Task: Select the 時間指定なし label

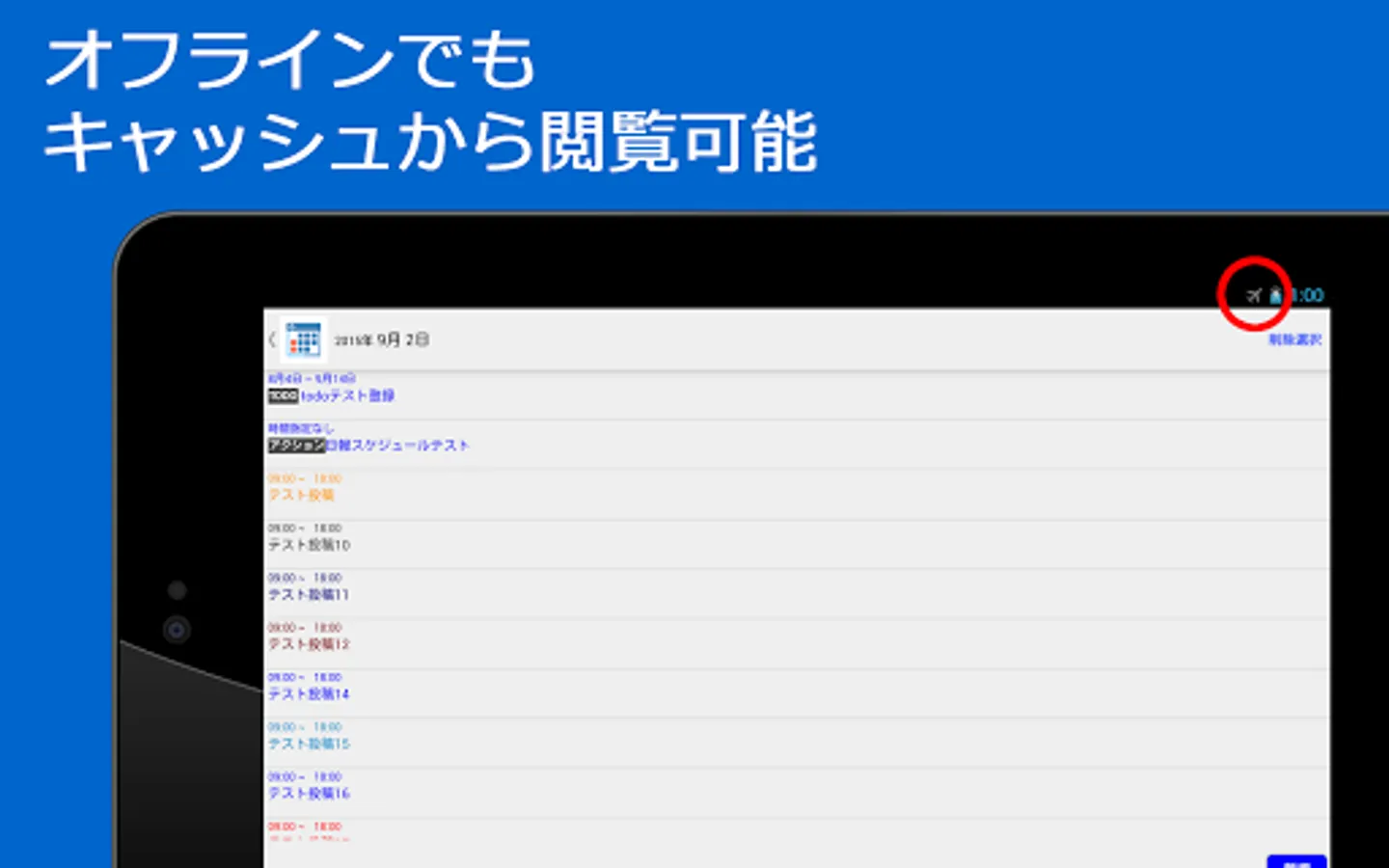Action: (301, 427)
